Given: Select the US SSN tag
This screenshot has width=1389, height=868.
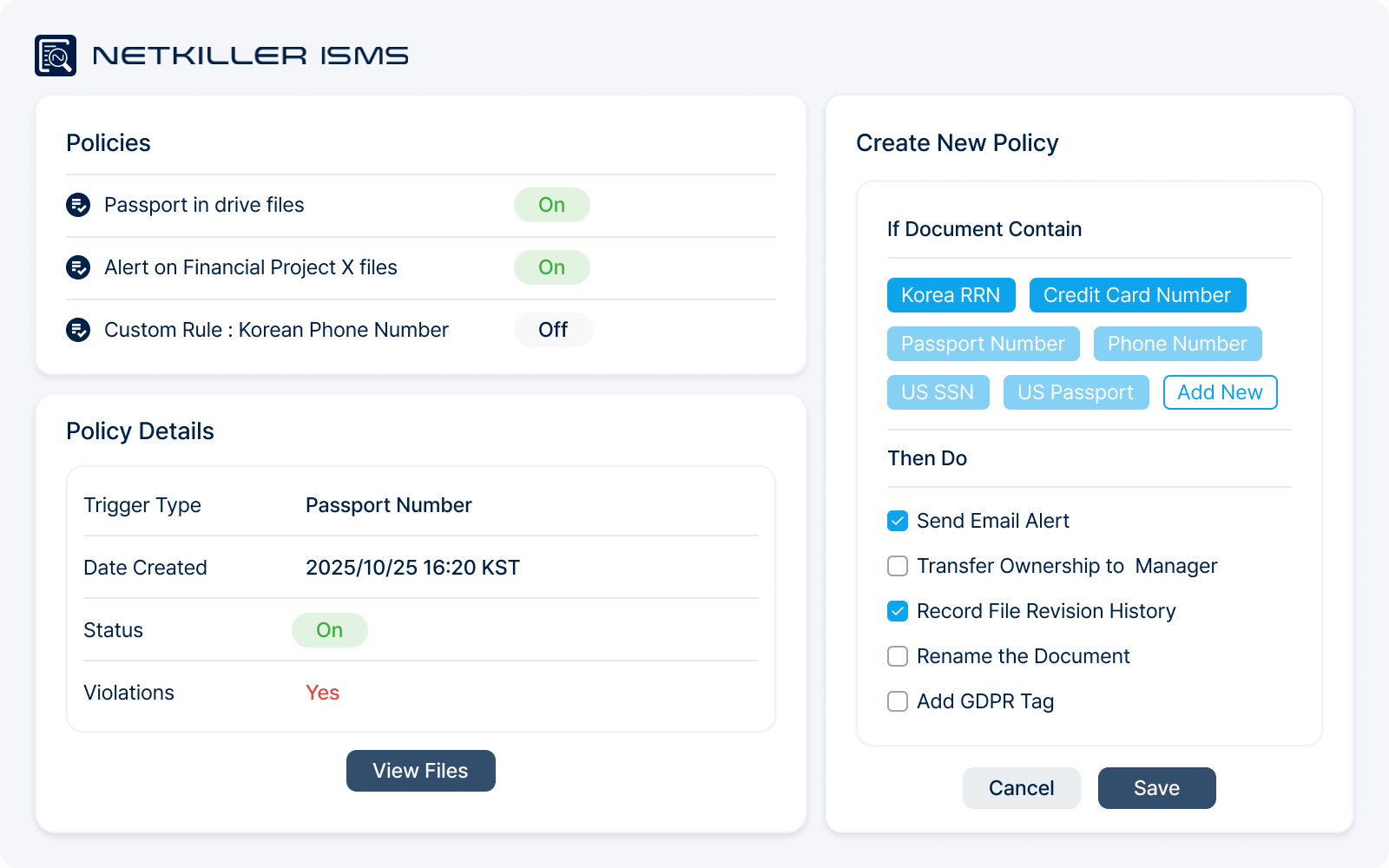Looking at the screenshot, I should pyautogui.click(x=938, y=392).
